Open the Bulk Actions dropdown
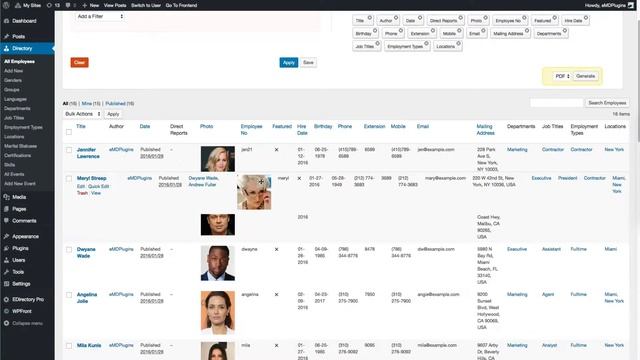640x360 pixels. tap(83, 114)
